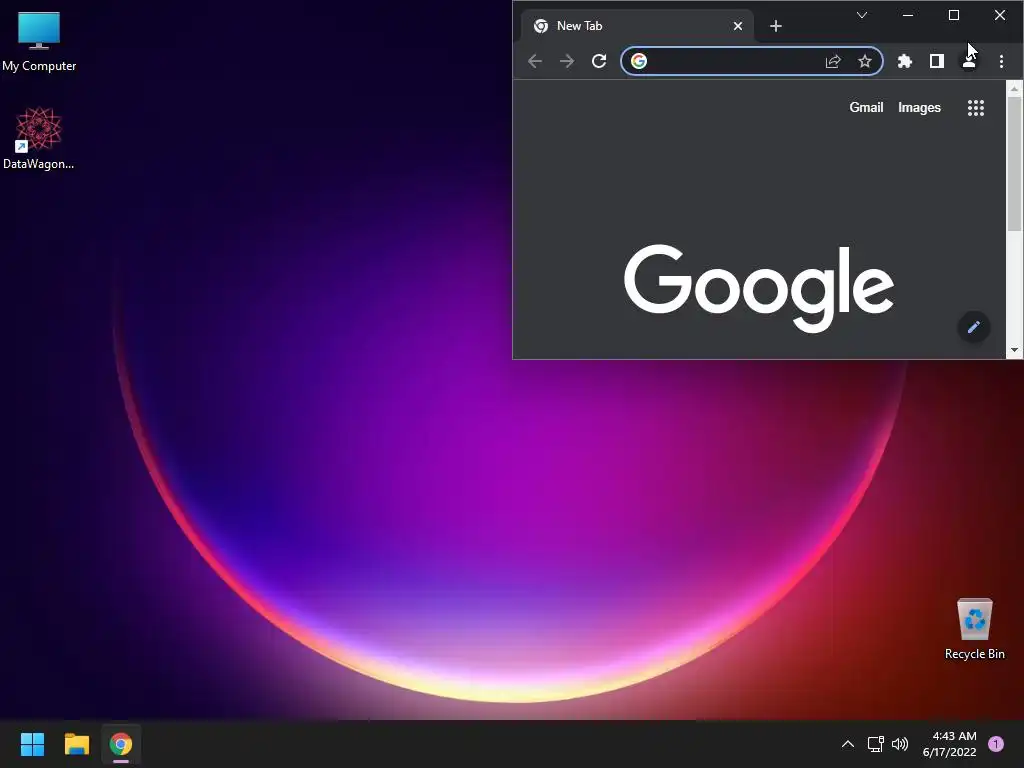Select Chrome icon in the taskbar

pyautogui.click(x=121, y=744)
